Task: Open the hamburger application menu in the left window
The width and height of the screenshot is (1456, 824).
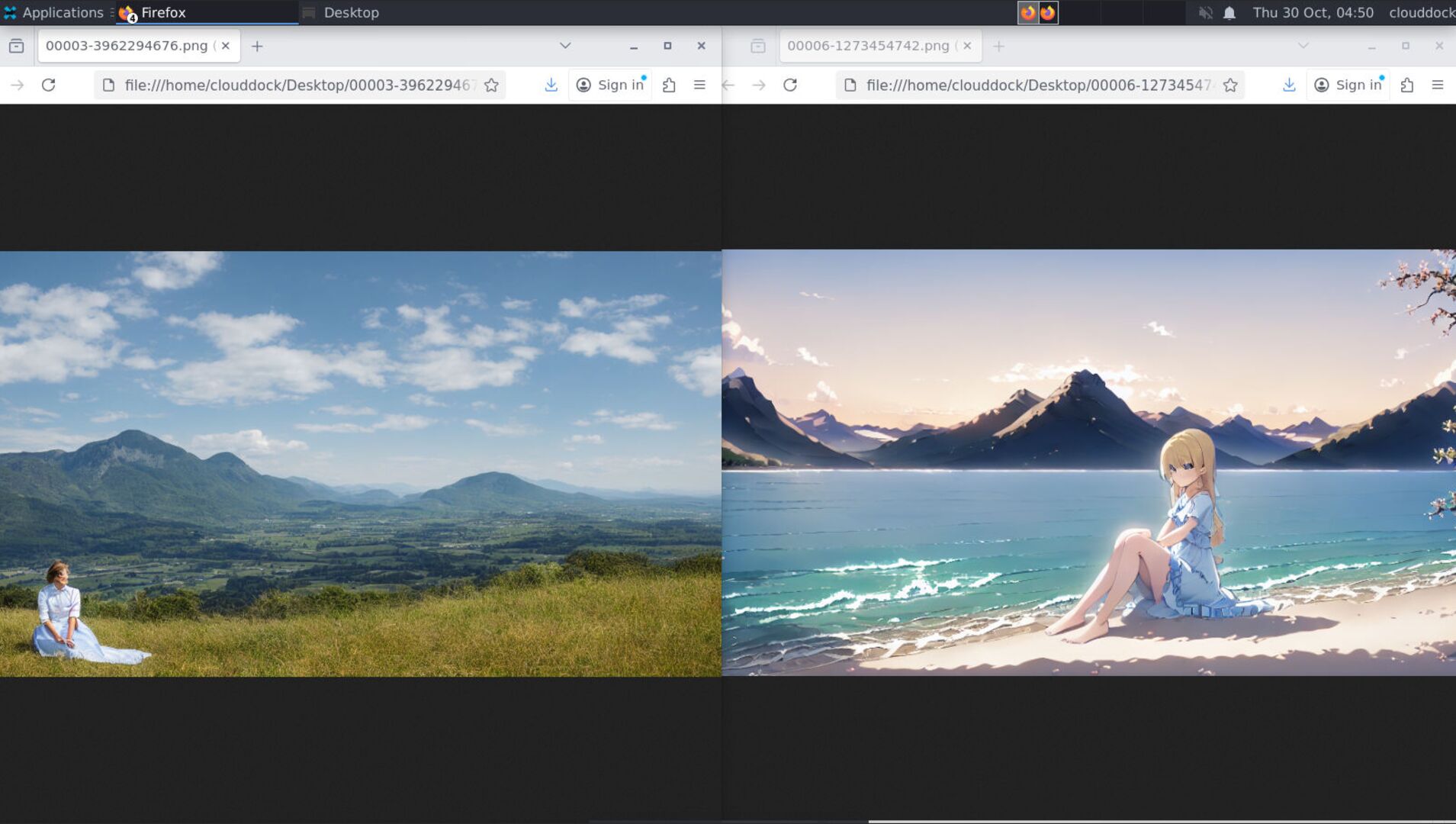Action: click(x=699, y=85)
